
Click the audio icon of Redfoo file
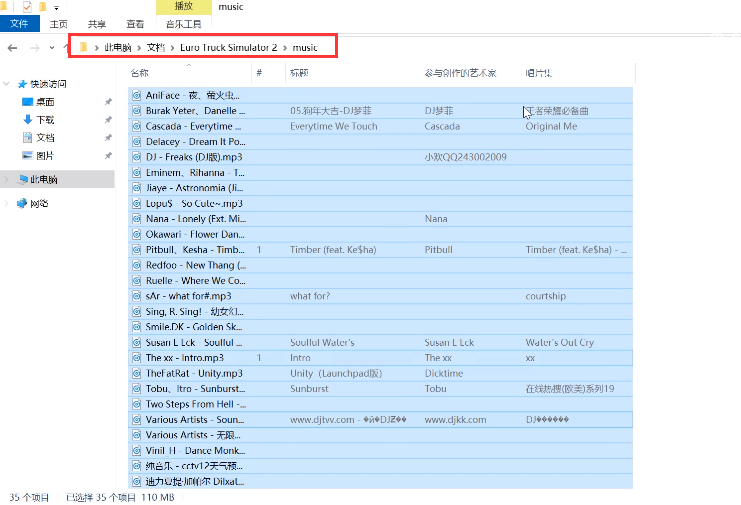tap(137, 265)
